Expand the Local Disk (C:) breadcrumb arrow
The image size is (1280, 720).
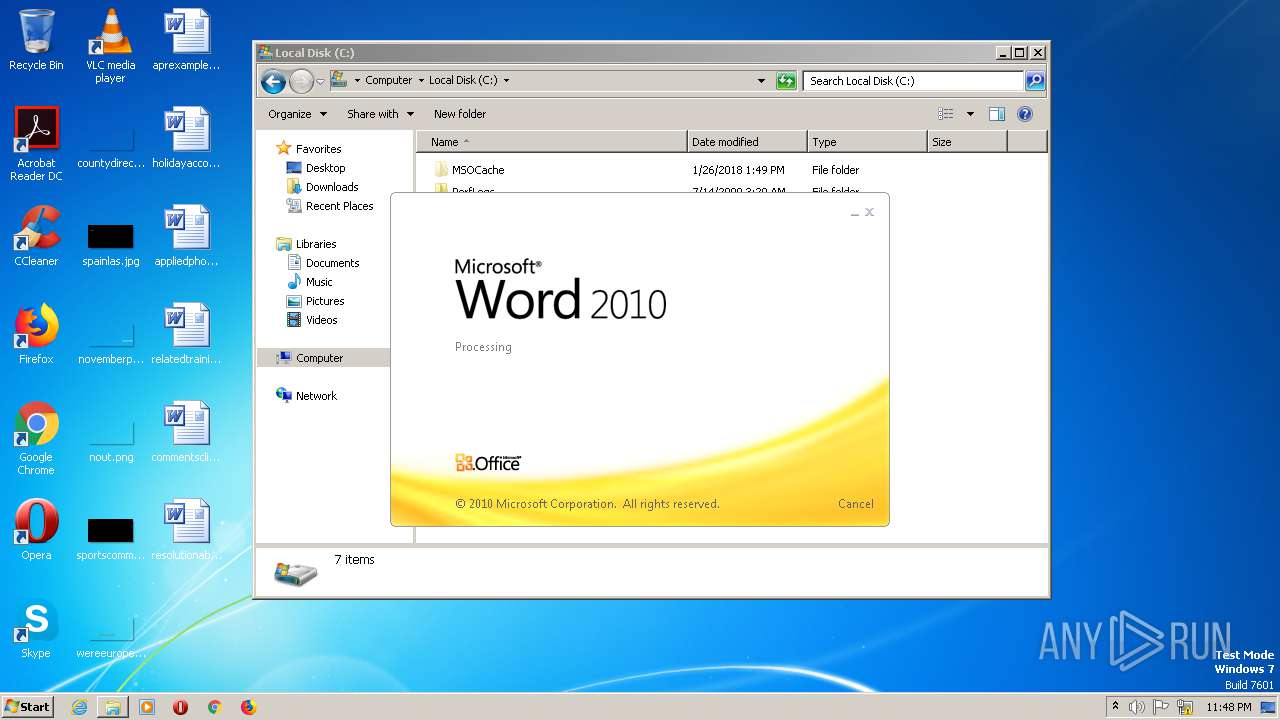tap(506, 80)
